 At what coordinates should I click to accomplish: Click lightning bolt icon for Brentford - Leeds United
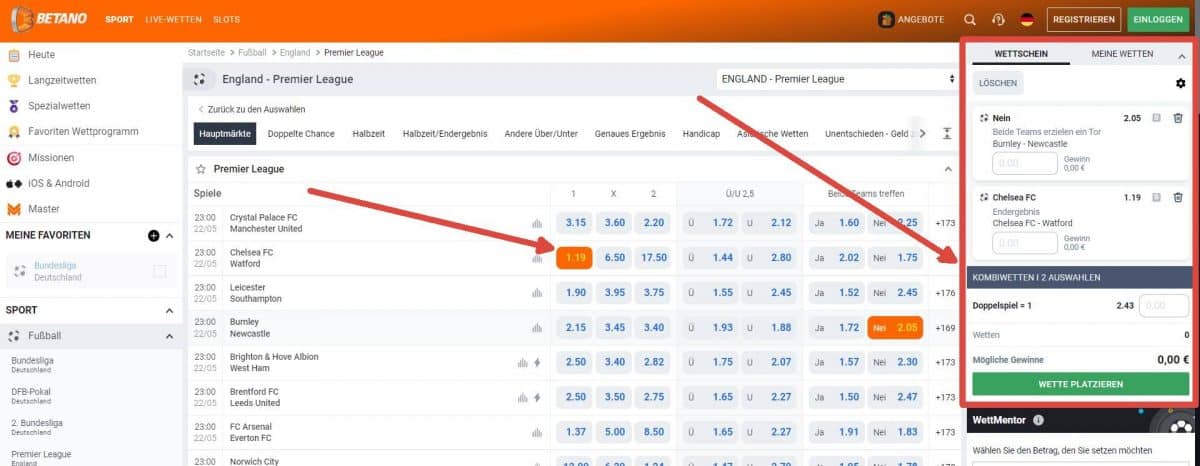pyautogui.click(x=538, y=398)
